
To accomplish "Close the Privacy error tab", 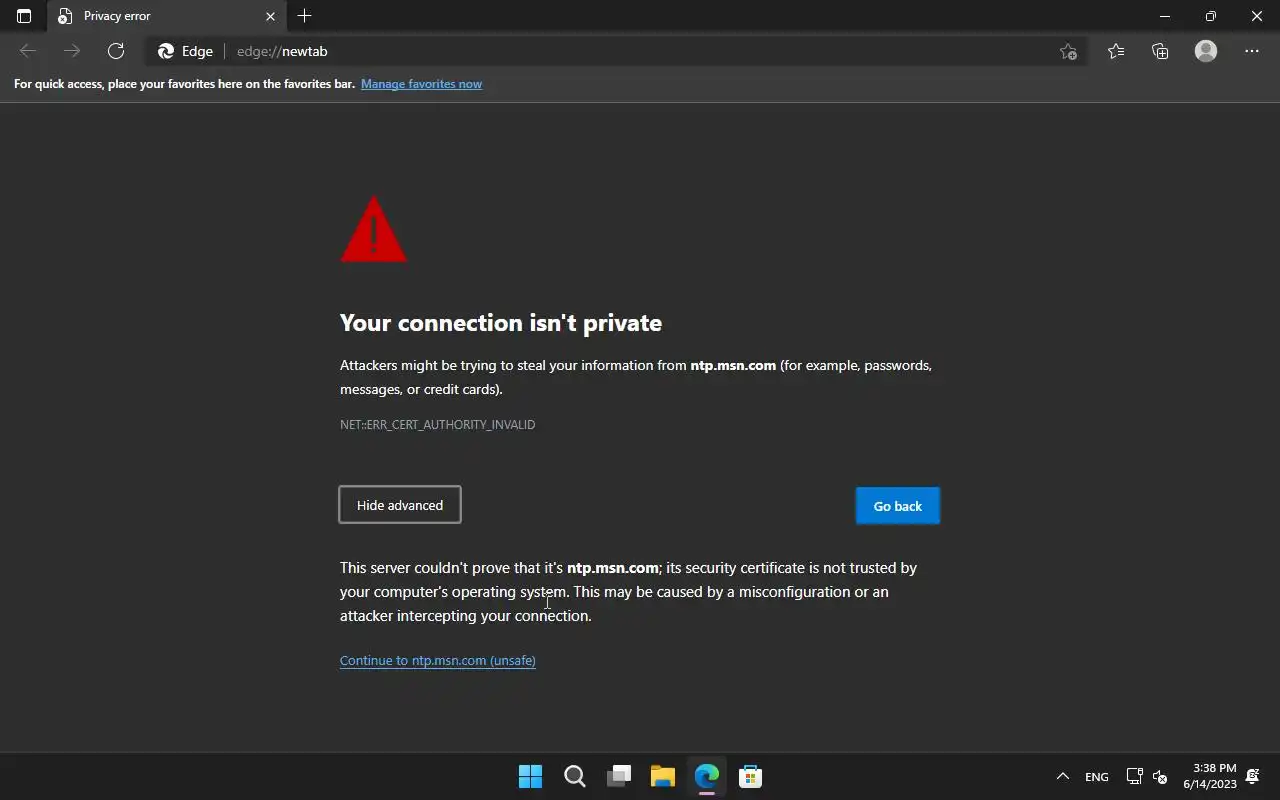I will point(270,16).
